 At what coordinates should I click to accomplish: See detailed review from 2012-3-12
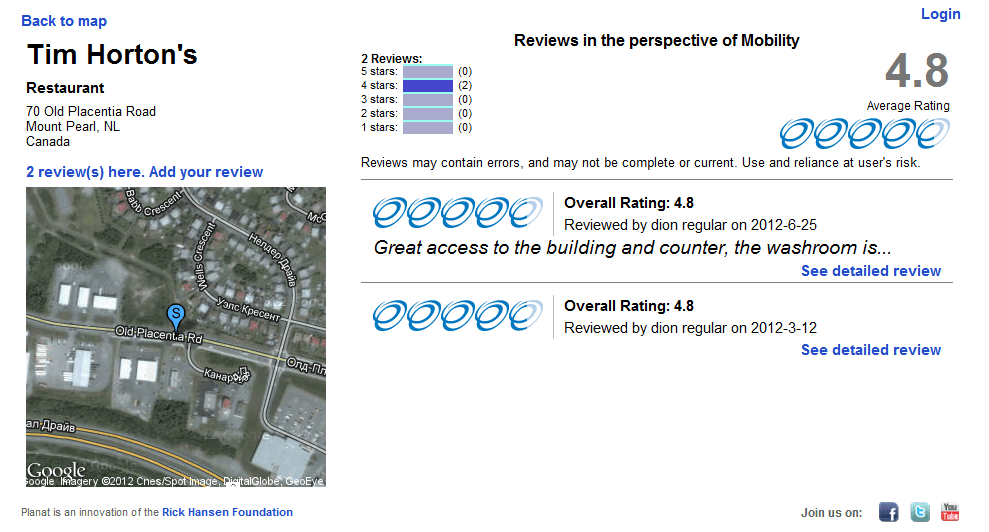(x=870, y=350)
